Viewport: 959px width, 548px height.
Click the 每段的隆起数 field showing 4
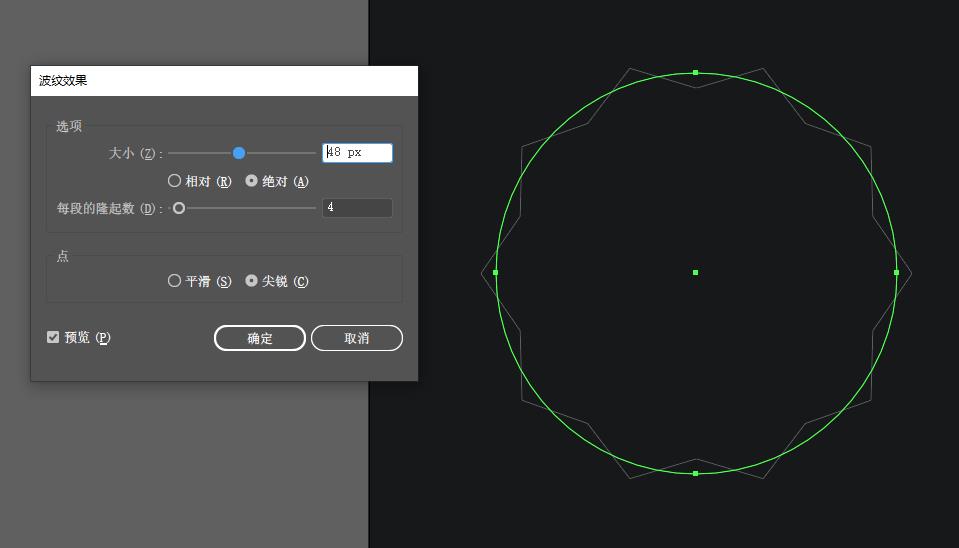coord(357,207)
